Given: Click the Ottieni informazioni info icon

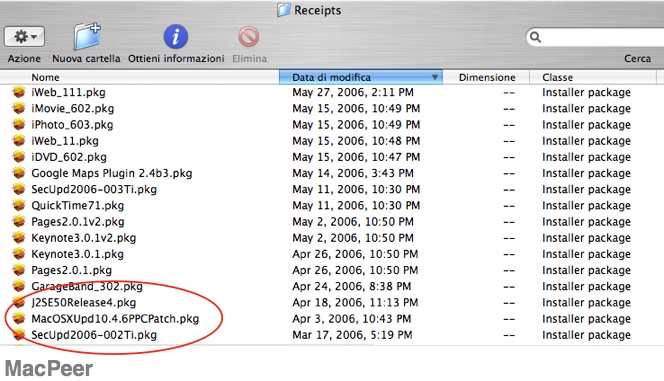Looking at the screenshot, I should click(x=176, y=36).
